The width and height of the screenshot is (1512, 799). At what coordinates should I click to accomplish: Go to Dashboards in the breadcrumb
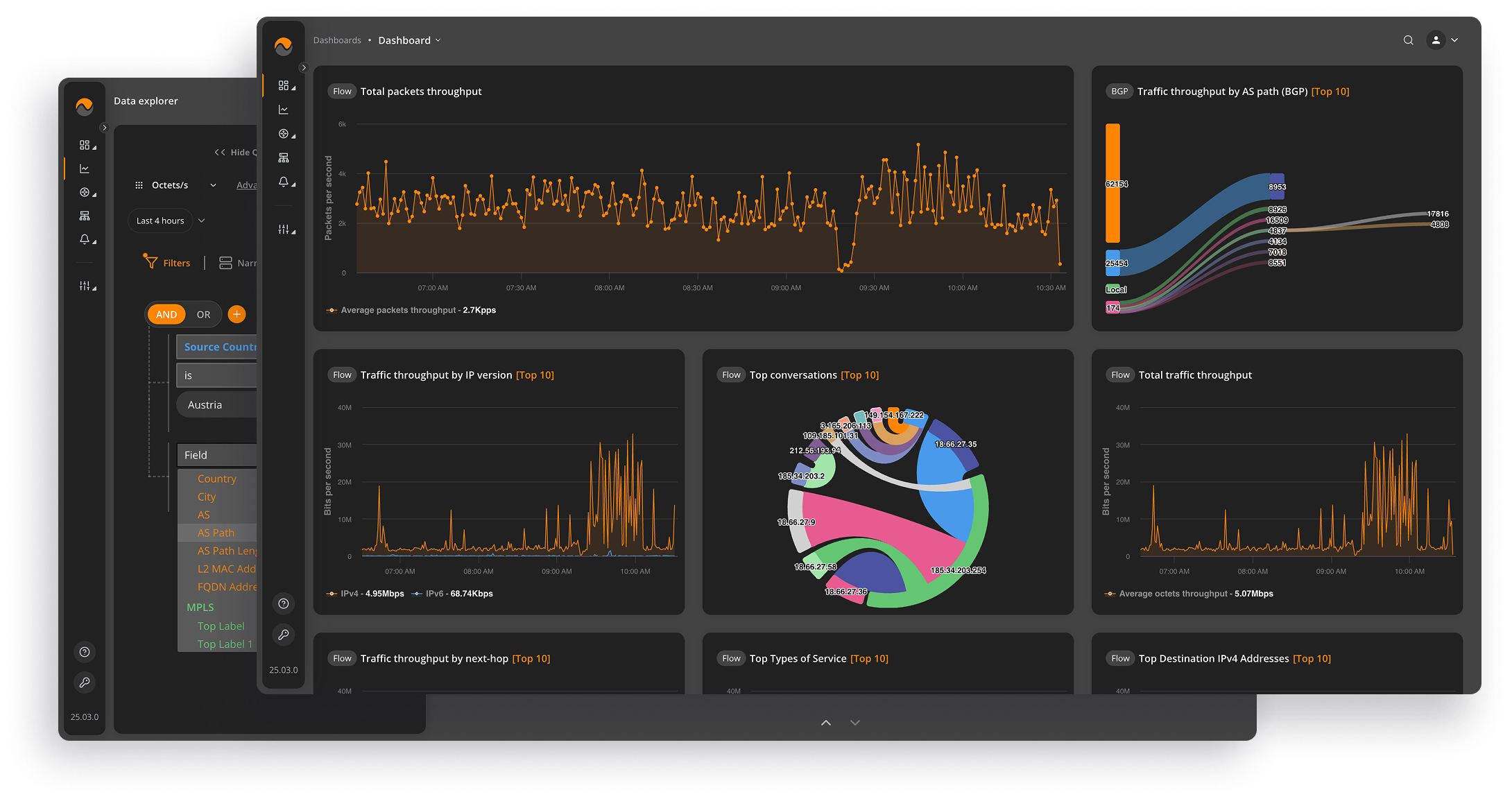(x=337, y=40)
